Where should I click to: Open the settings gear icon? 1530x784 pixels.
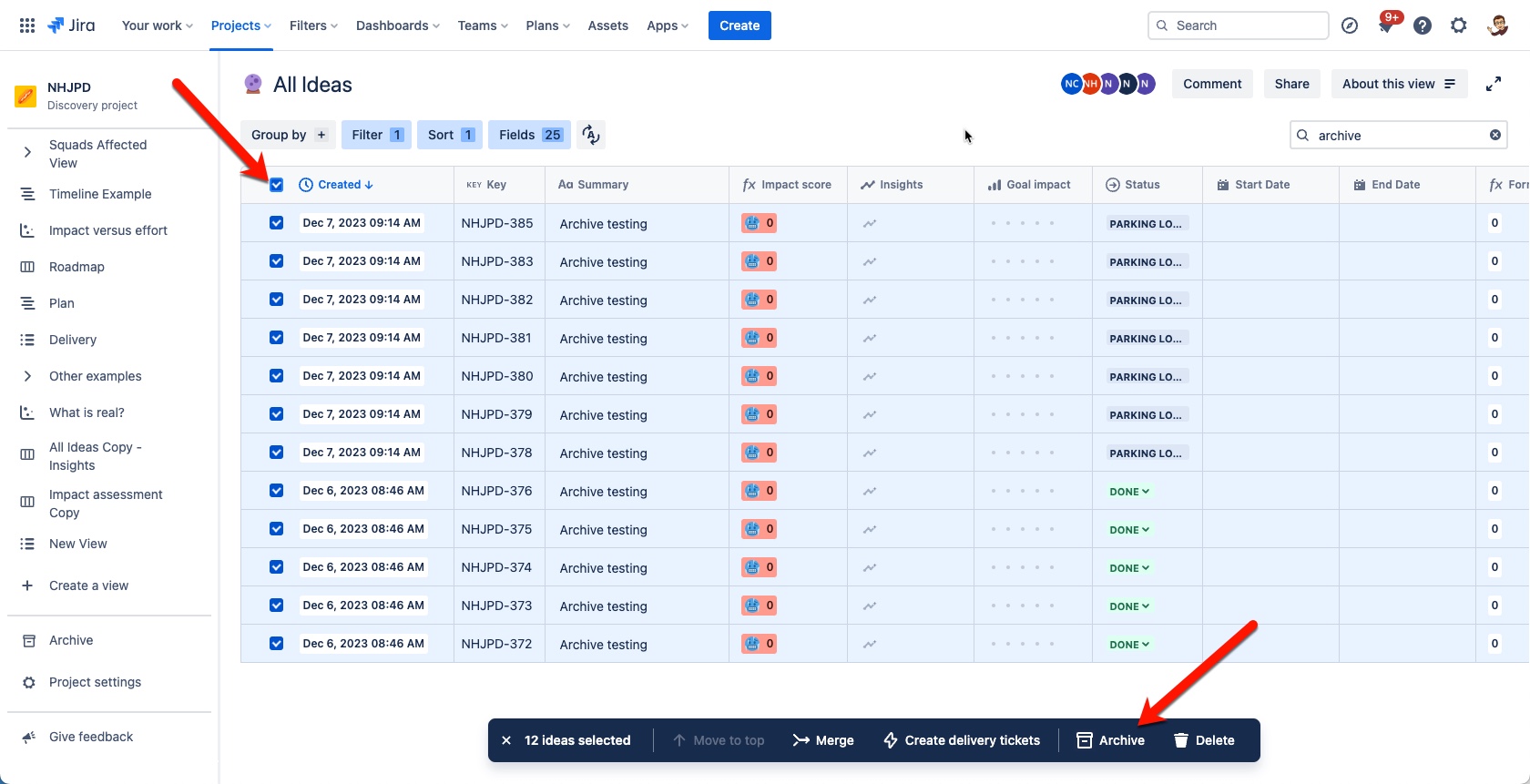point(1458,25)
